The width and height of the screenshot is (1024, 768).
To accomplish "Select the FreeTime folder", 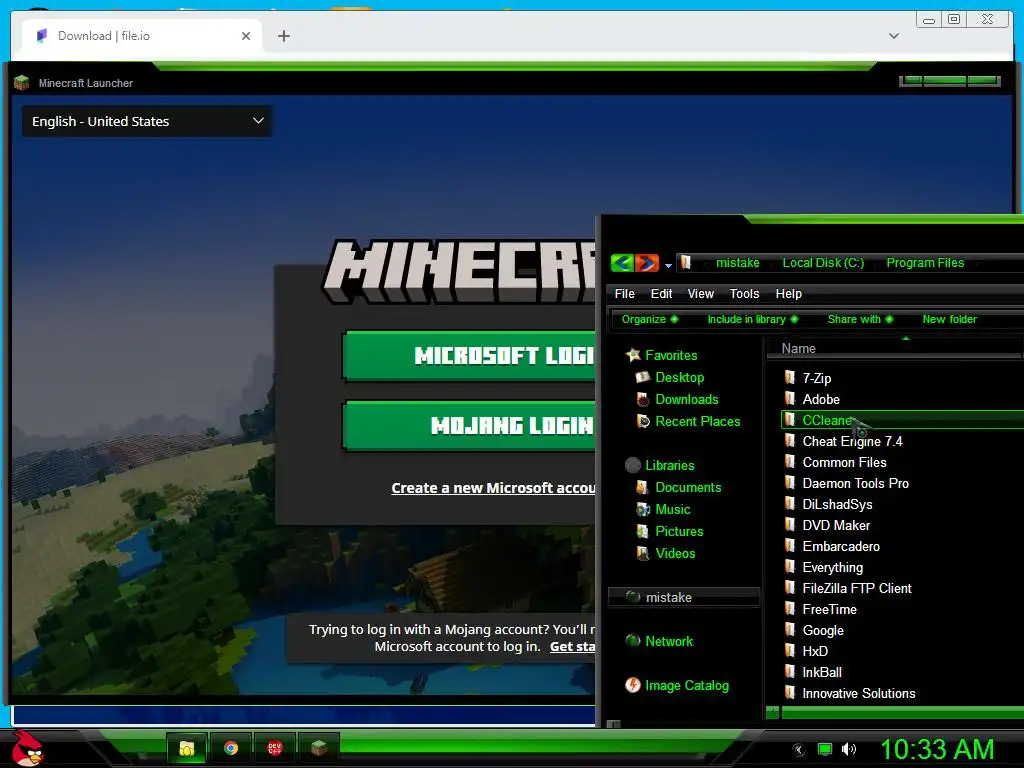I will (829, 609).
